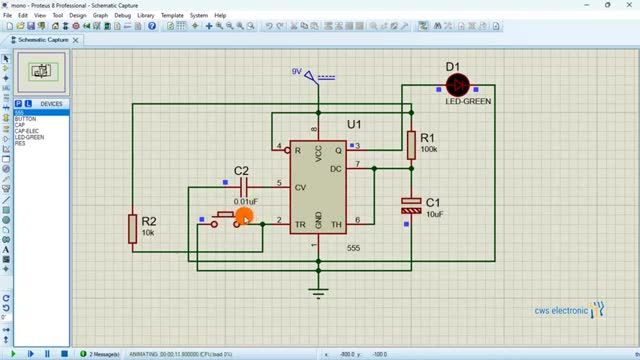Screen dimensions: 640x360
Task: Click the R2 10k resistor
Action: (x=132, y=229)
